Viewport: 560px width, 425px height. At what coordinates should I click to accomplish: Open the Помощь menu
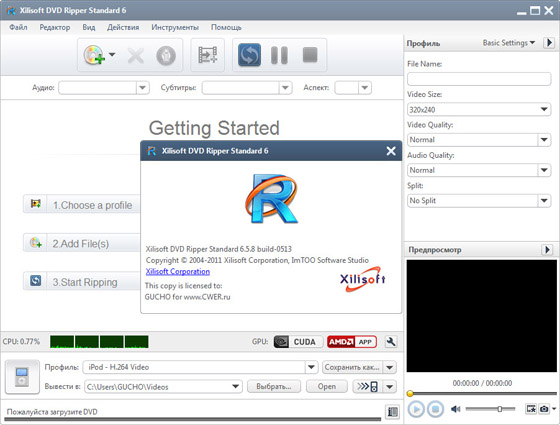pos(226,27)
